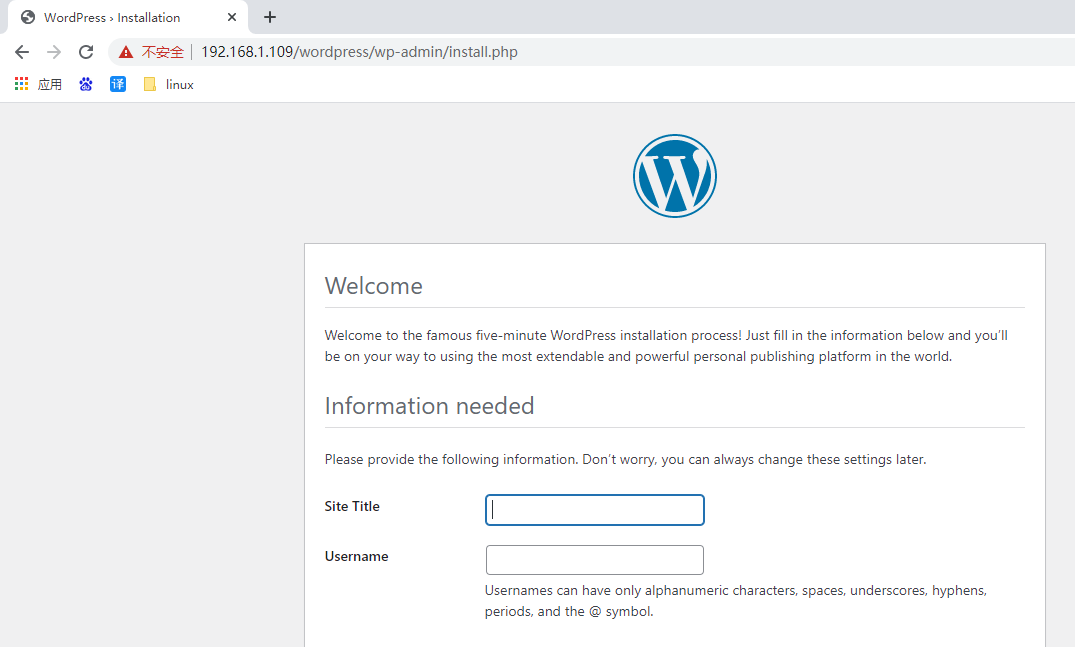Click the Username label
The height and width of the screenshot is (647, 1075).
(x=356, y=557)
